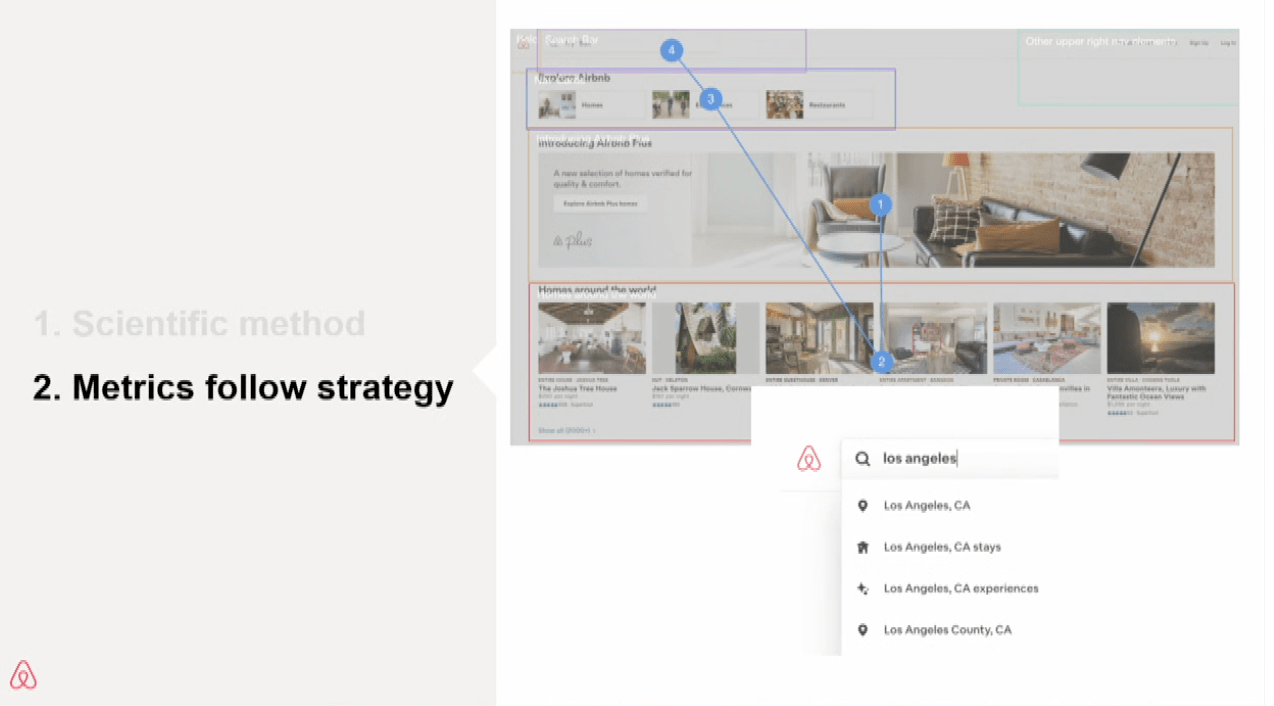Click the Airbnb logo in the slide's bottom-left corner

coord(23,675)
